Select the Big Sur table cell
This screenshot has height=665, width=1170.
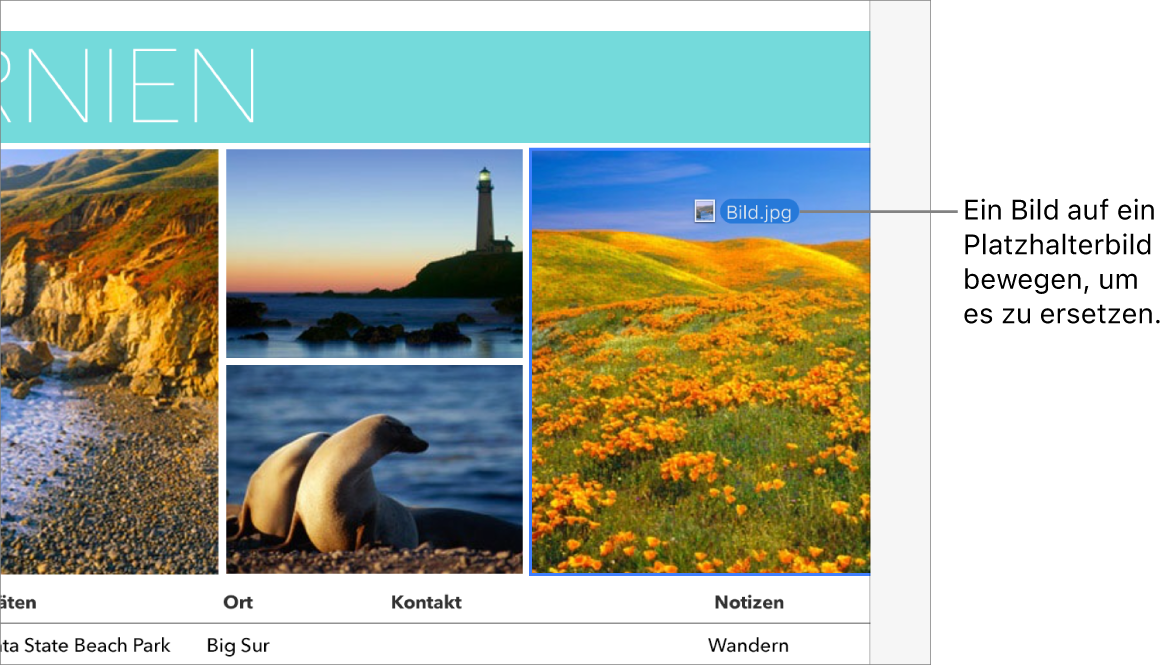238,645
